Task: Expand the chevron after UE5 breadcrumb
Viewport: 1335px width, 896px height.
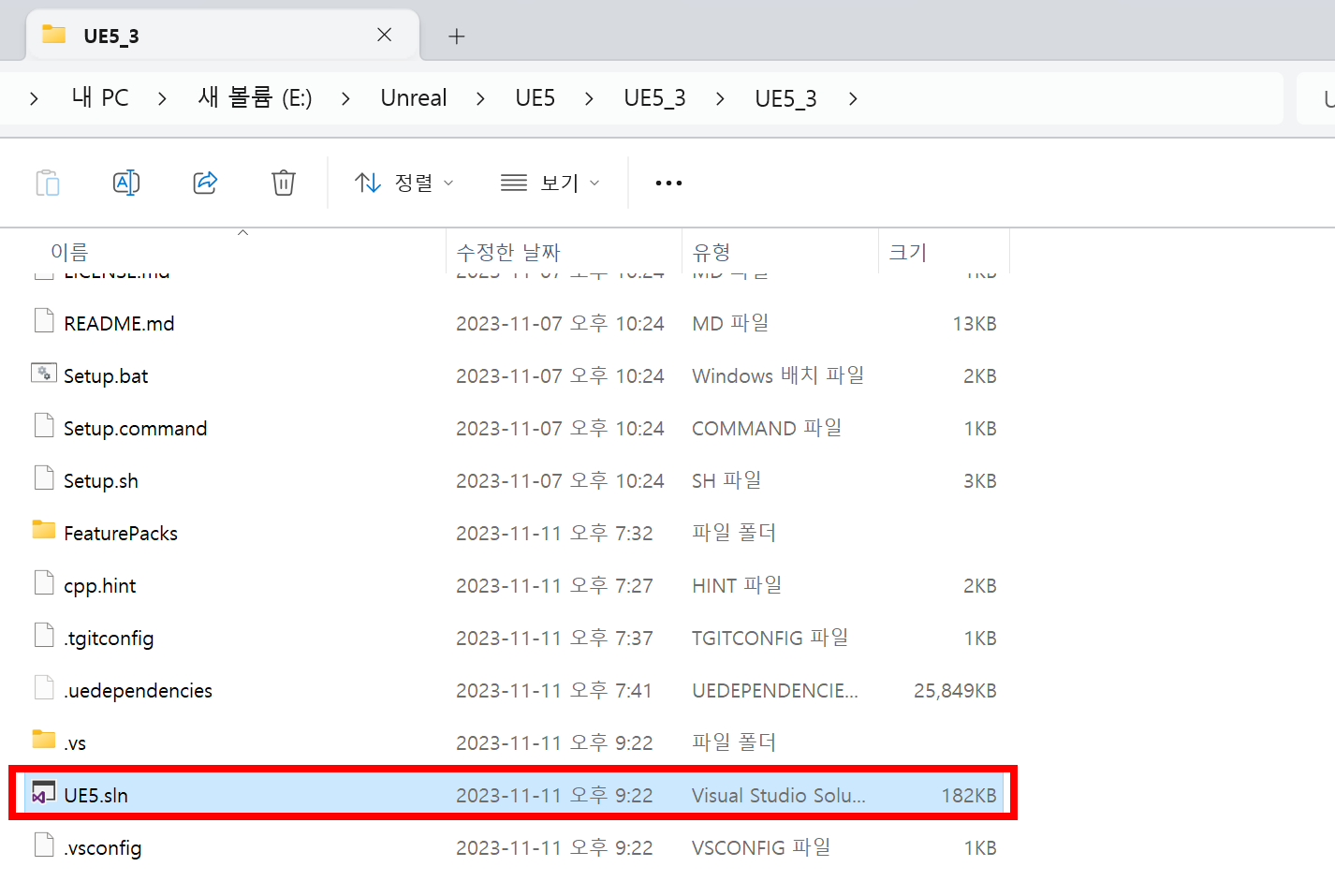Action: click(x=589, y=98)
